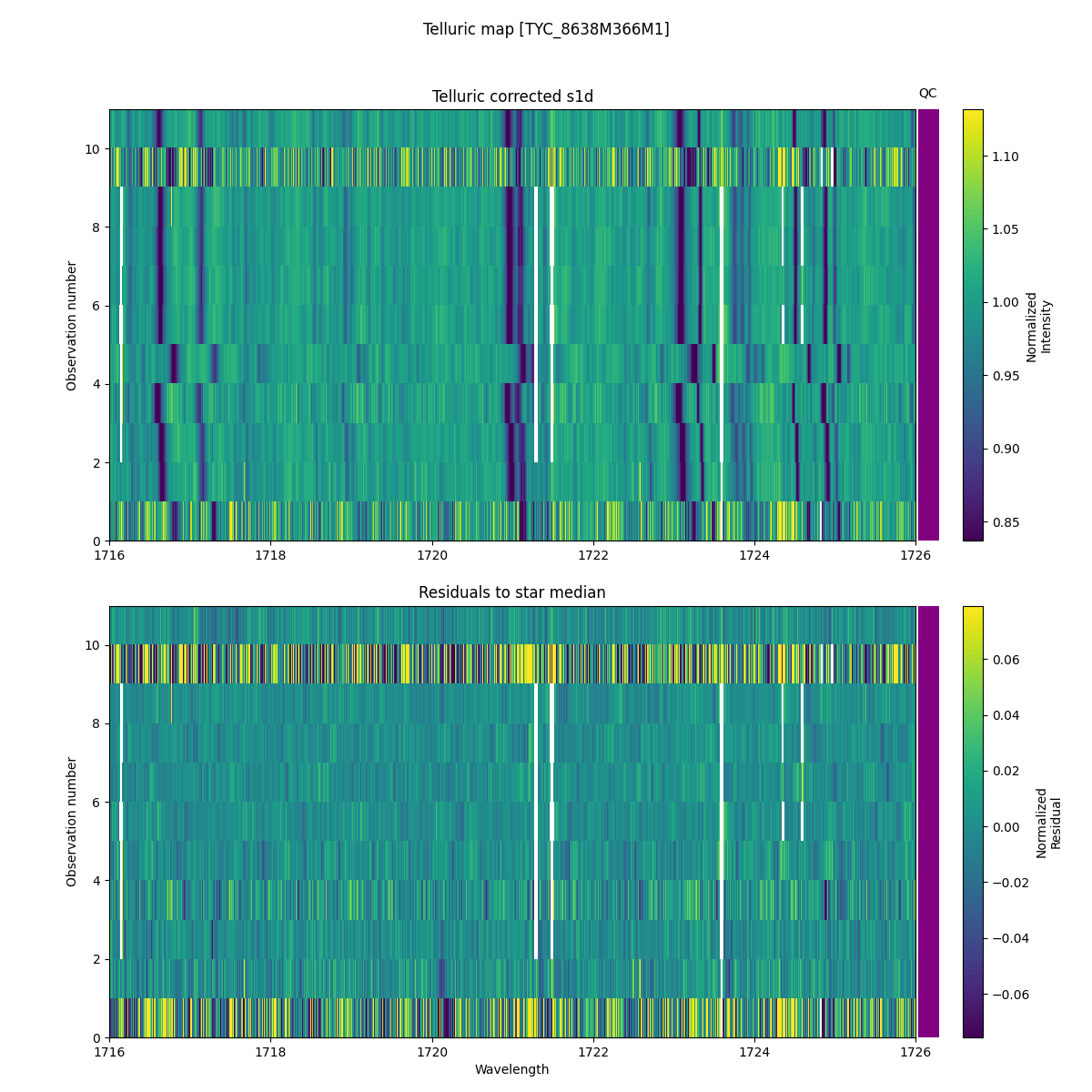Click inside the Telluric corrected s1d heatmap
The width and height of the screenshot is (1092, 1092).
coord(512,325)
